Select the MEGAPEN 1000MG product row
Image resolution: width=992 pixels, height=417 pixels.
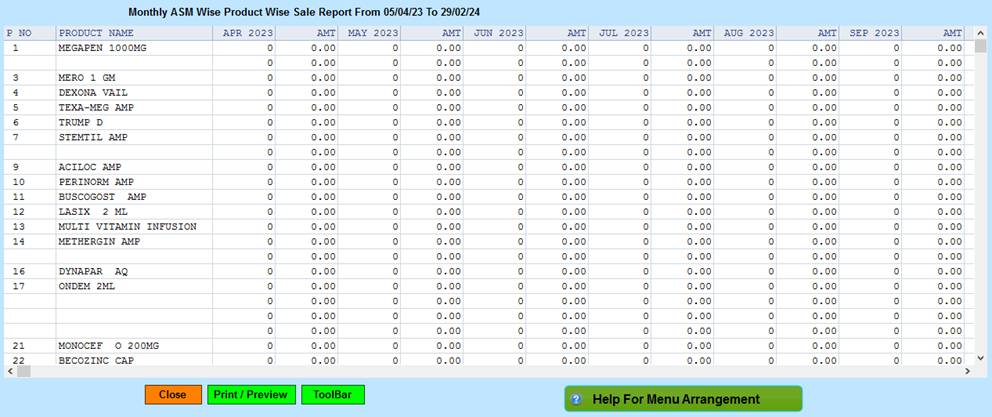(102, 47)
